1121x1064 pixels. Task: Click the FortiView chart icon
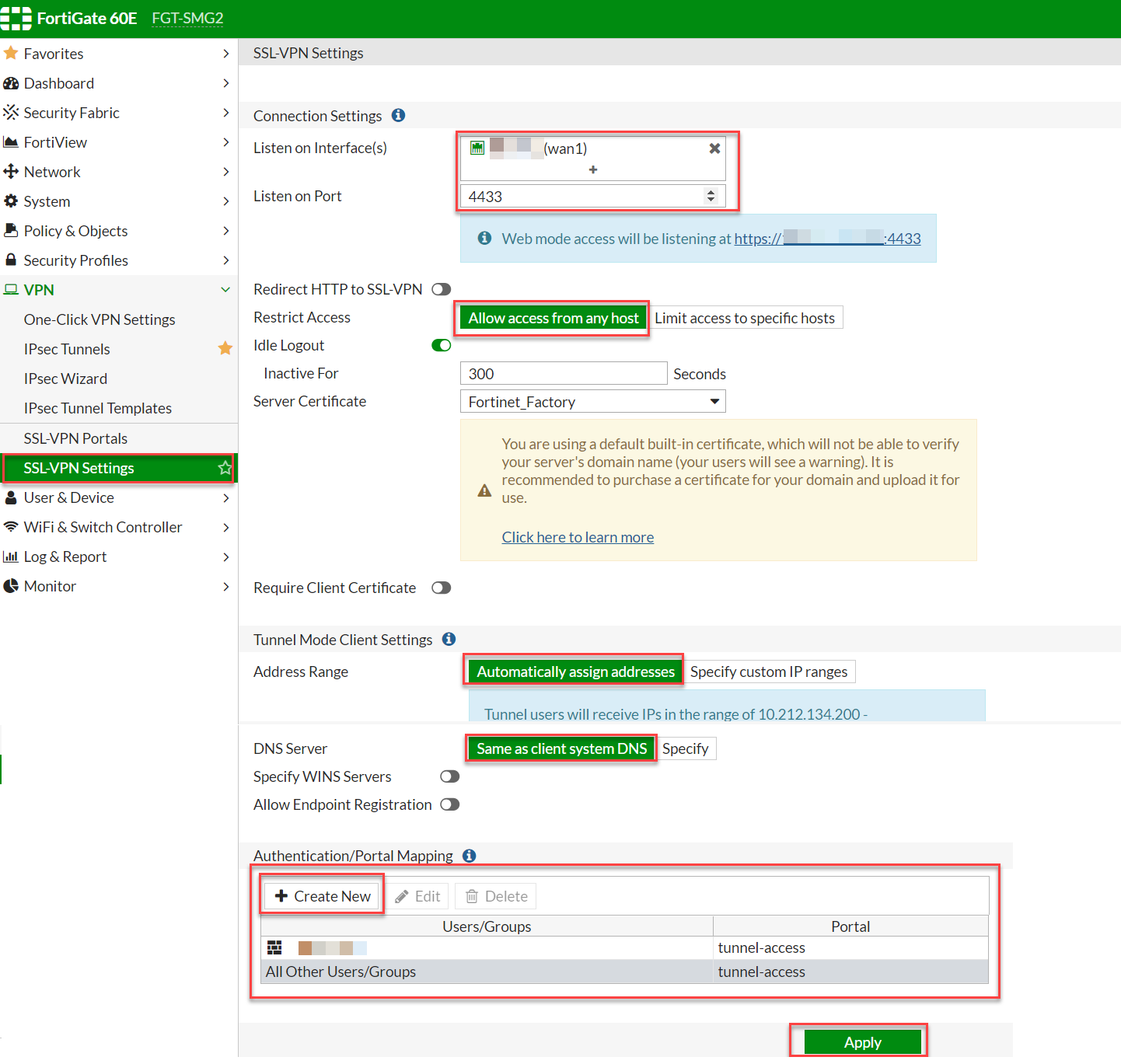(11, 142)
